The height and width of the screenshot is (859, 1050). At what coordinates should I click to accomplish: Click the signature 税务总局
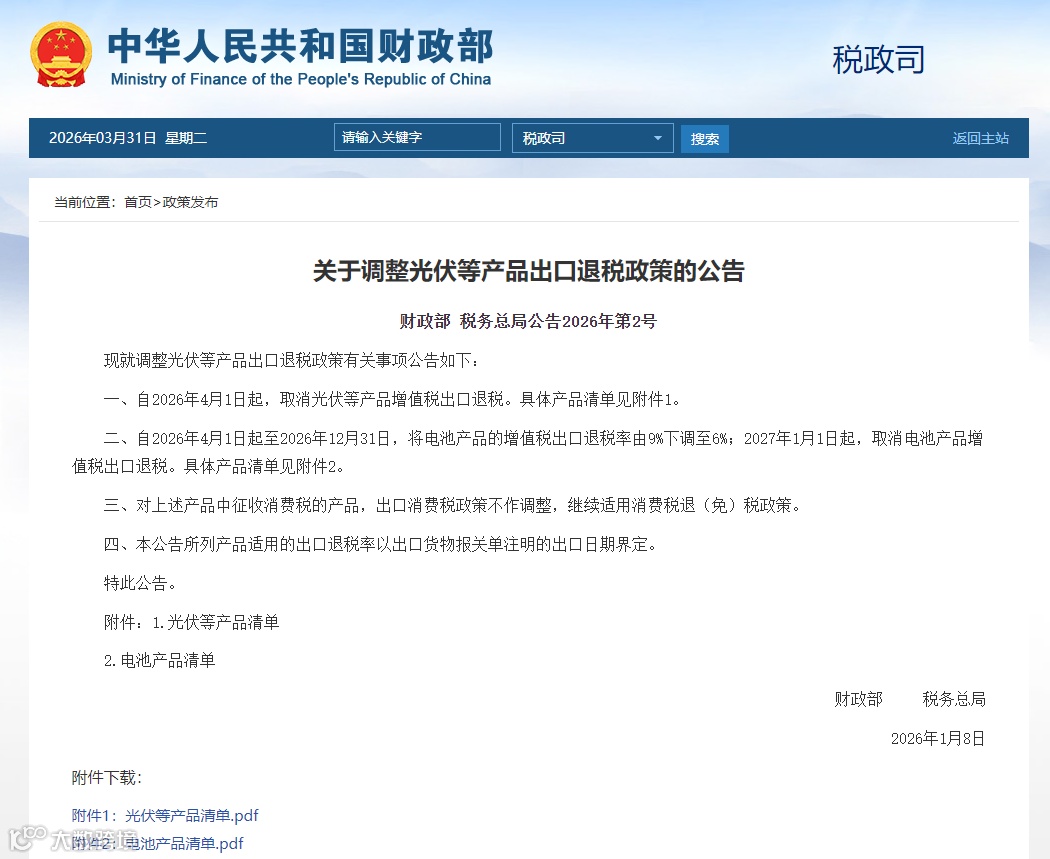[954, 700]
